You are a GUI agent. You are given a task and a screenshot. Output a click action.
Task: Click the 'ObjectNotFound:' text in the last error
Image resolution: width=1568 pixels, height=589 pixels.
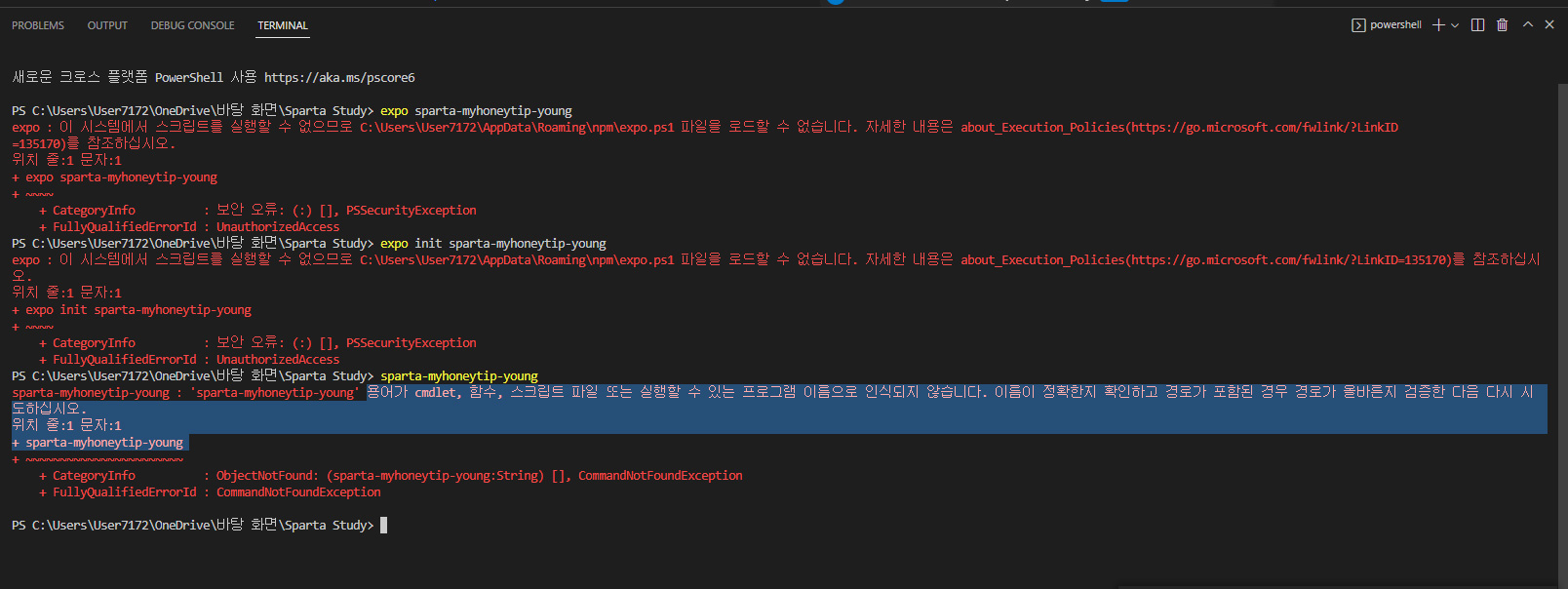(268, 476)
